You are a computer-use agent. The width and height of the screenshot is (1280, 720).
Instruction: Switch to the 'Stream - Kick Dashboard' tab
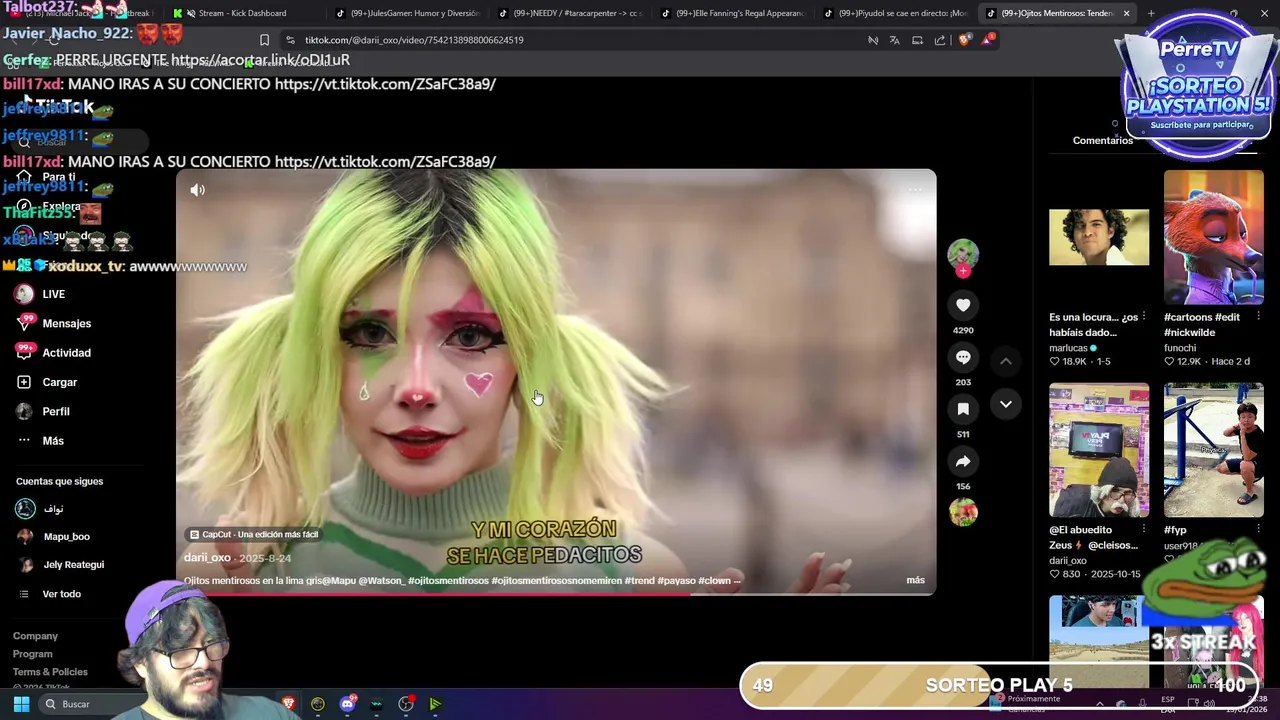click(x=241, y=13)
